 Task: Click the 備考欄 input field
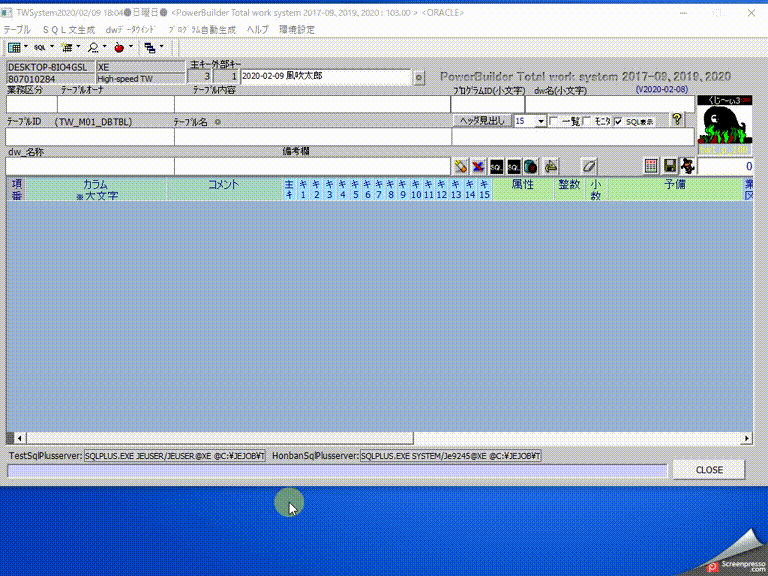[x=312, y=167]
